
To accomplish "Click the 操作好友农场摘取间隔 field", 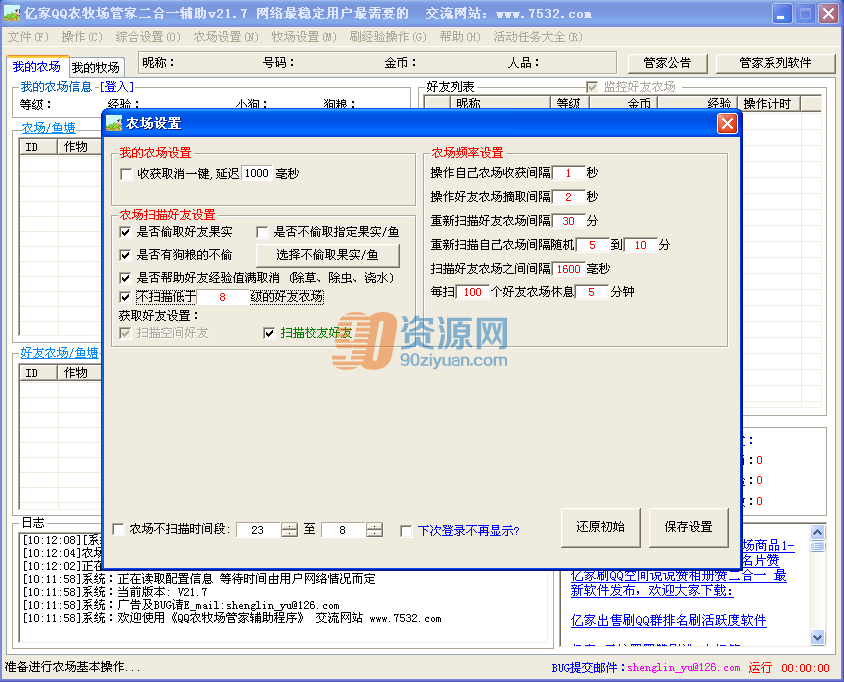I will click(x=568, y=197).
